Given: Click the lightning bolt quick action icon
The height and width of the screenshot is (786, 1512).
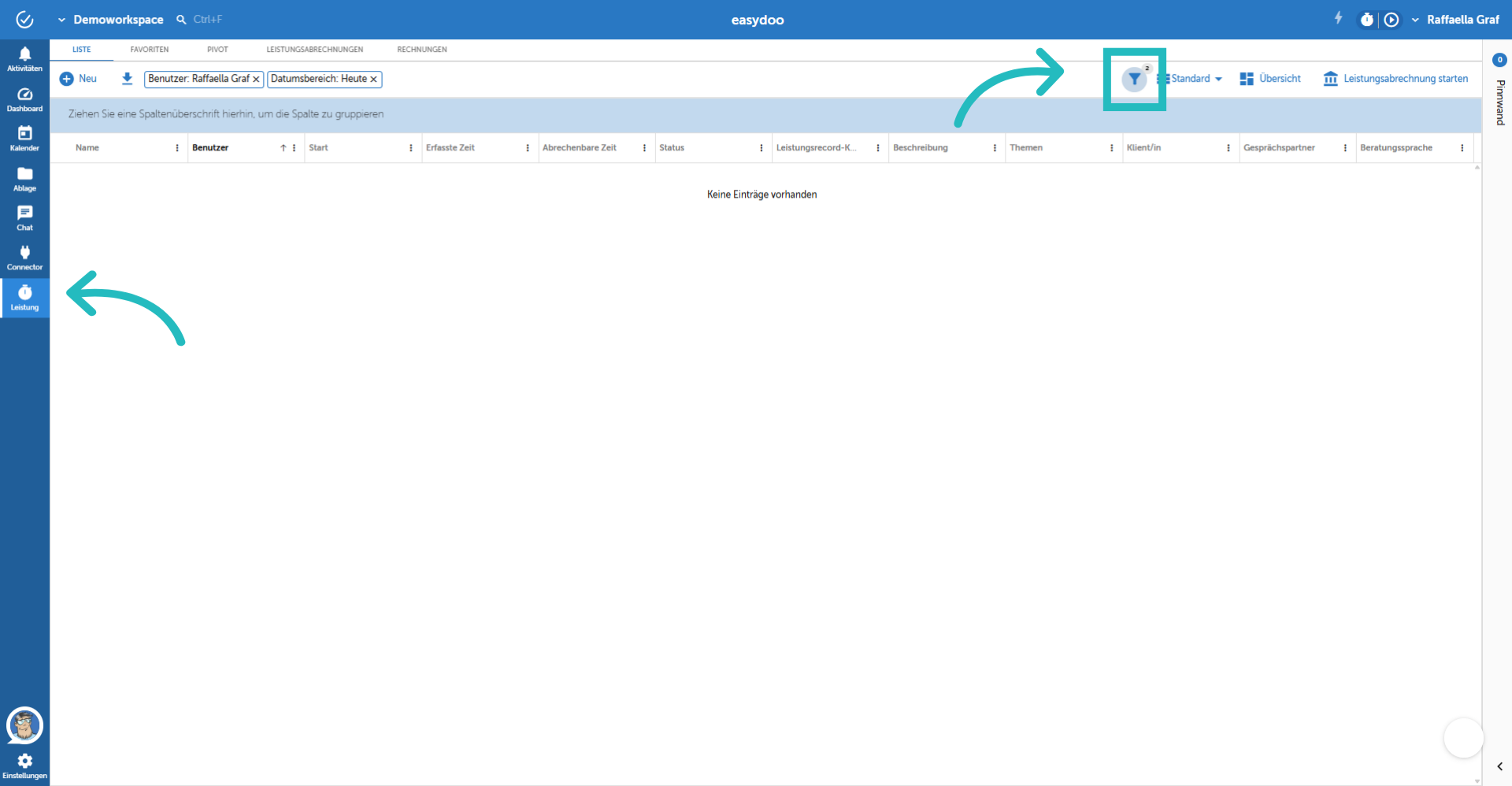Looking at the screenshot, I should (1338, 17).
